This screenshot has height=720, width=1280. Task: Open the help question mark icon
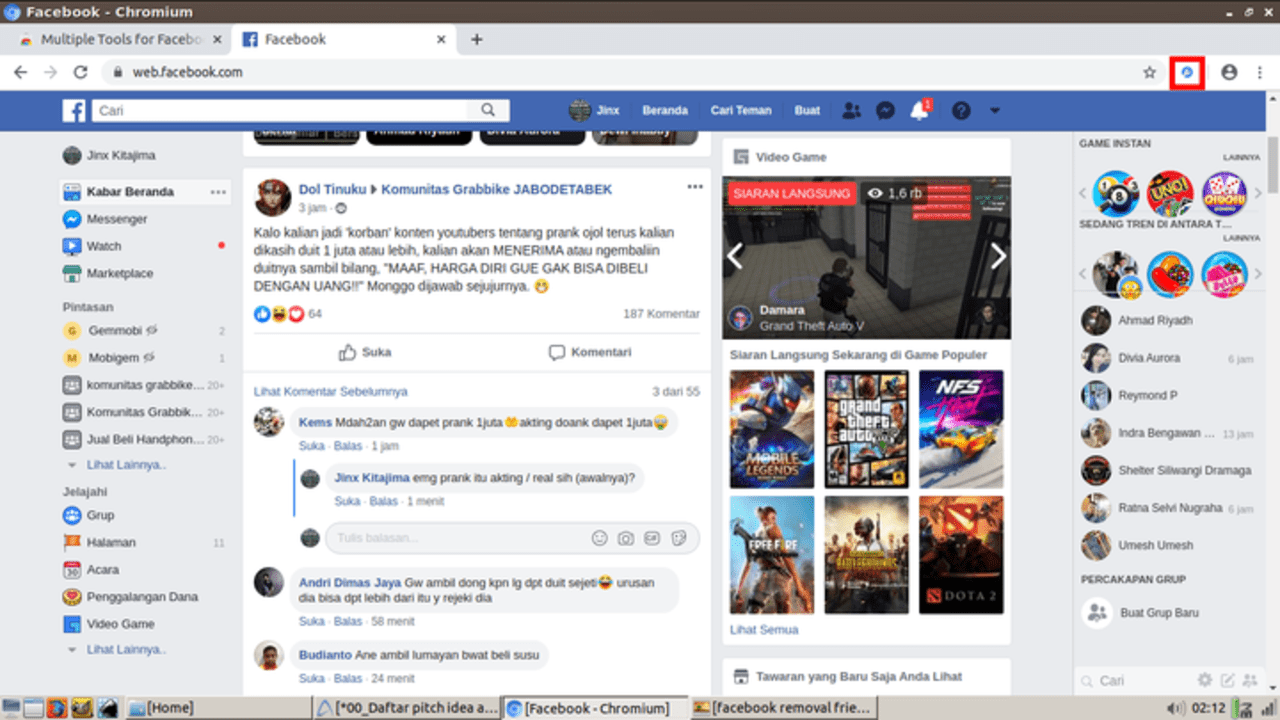tap(961, 111)
